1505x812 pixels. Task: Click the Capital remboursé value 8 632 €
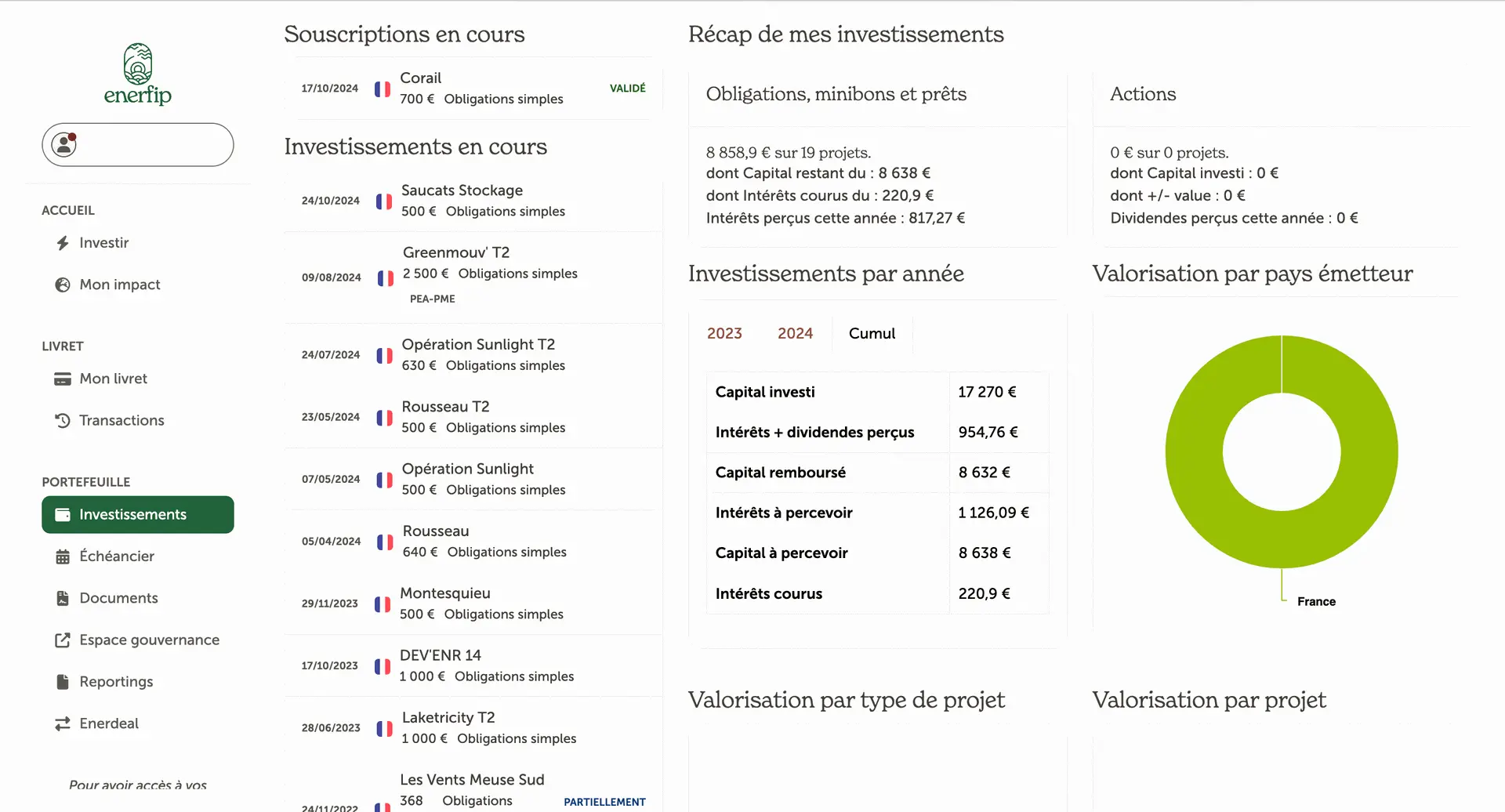984,473
